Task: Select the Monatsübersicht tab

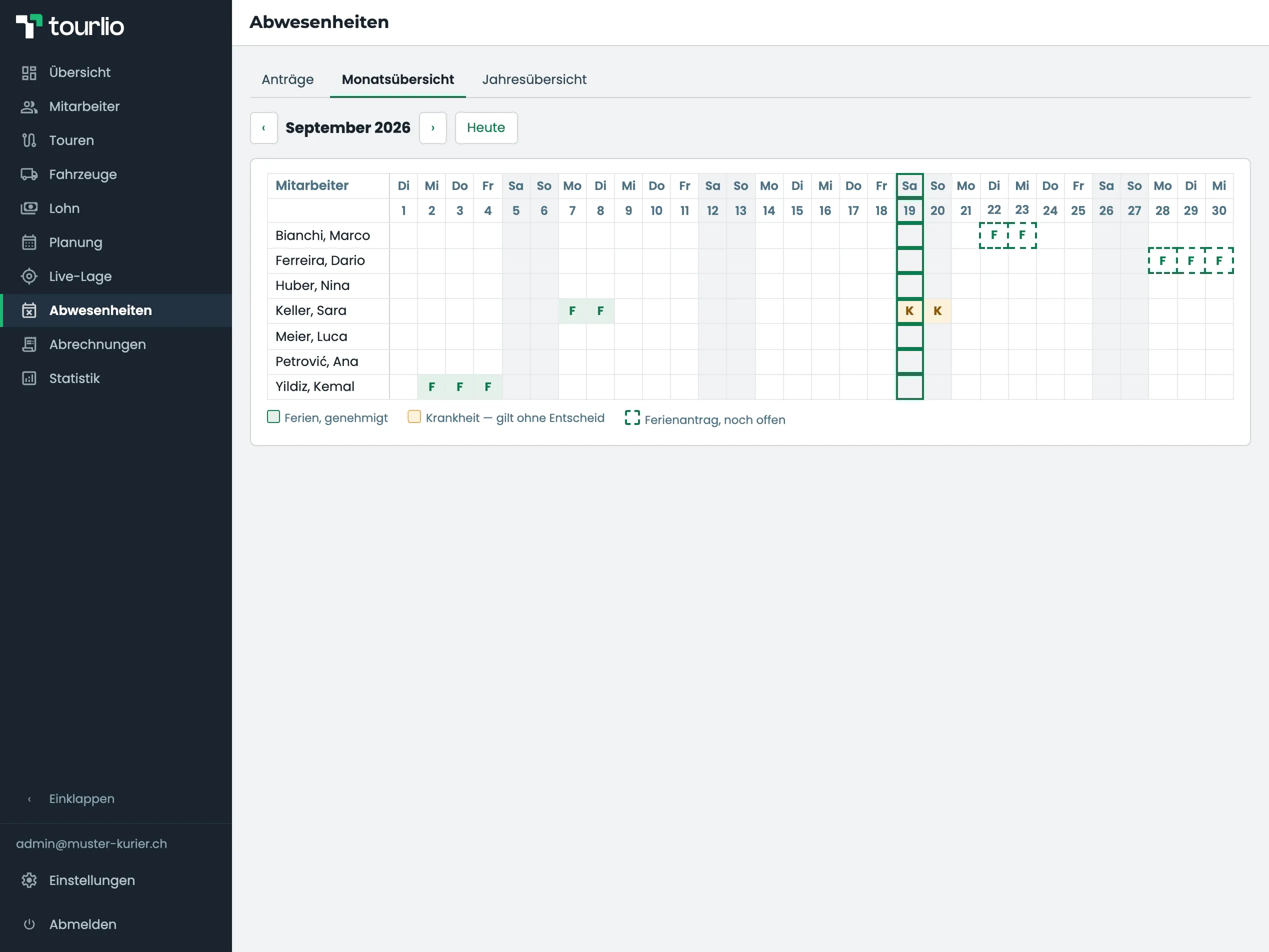Action: point(397,79)
